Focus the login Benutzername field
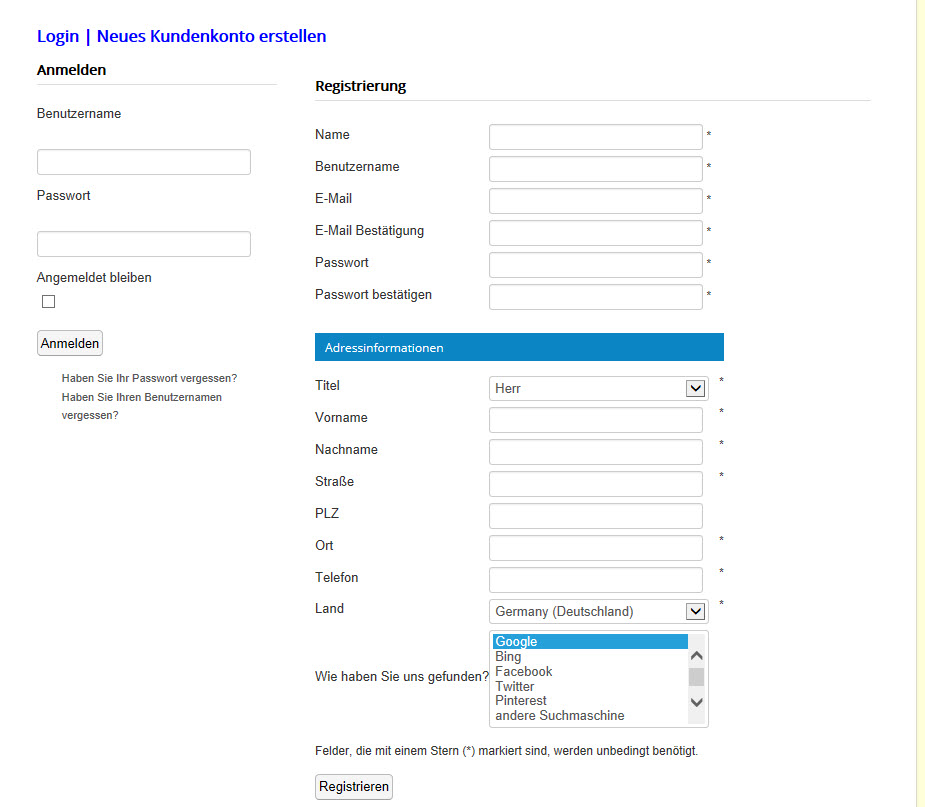The width and height of the screenshot is (925, 807). click(144, 162)
